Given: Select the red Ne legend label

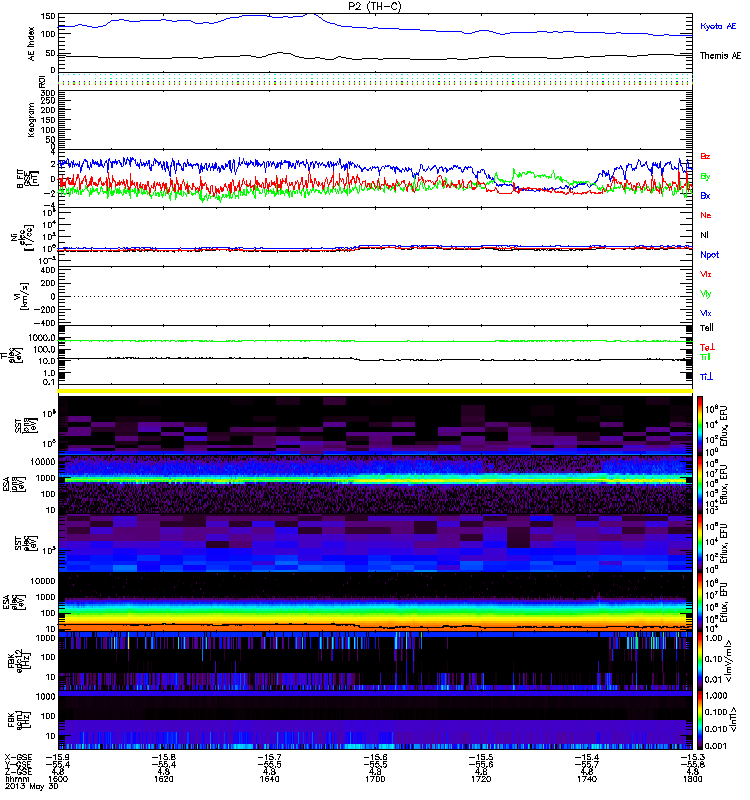Looking at the screenshot, I should pyautogui.click(x=706, y=215).
